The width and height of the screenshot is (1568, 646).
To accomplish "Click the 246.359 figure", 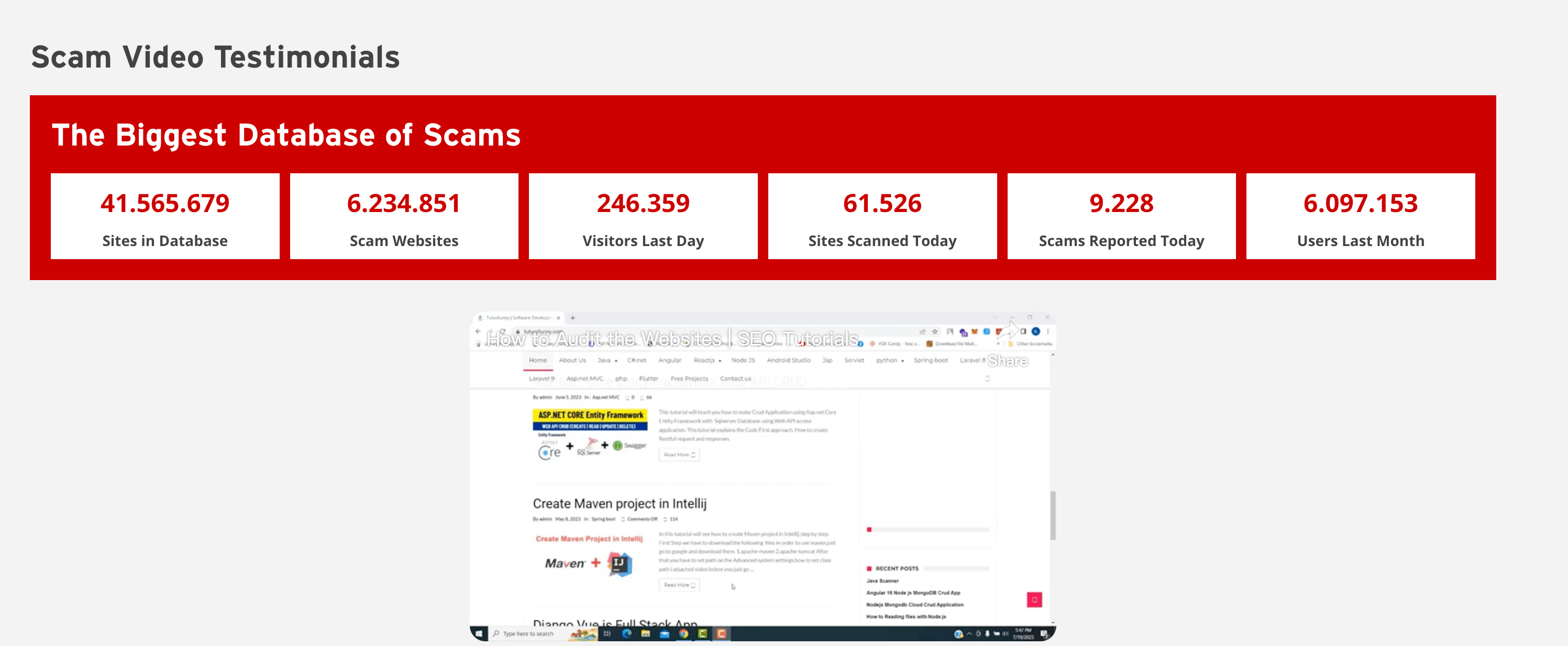I will (x=644, y=203).
